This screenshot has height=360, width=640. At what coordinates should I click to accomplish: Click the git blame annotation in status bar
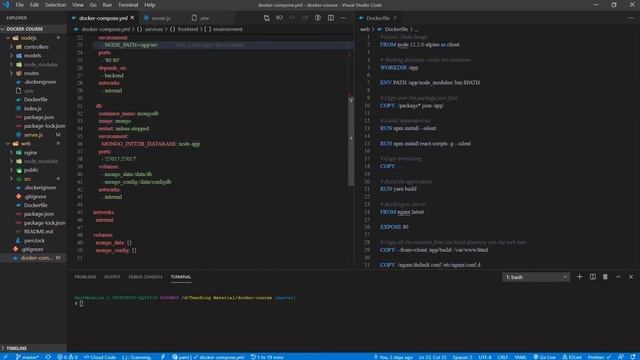(393, 357)
